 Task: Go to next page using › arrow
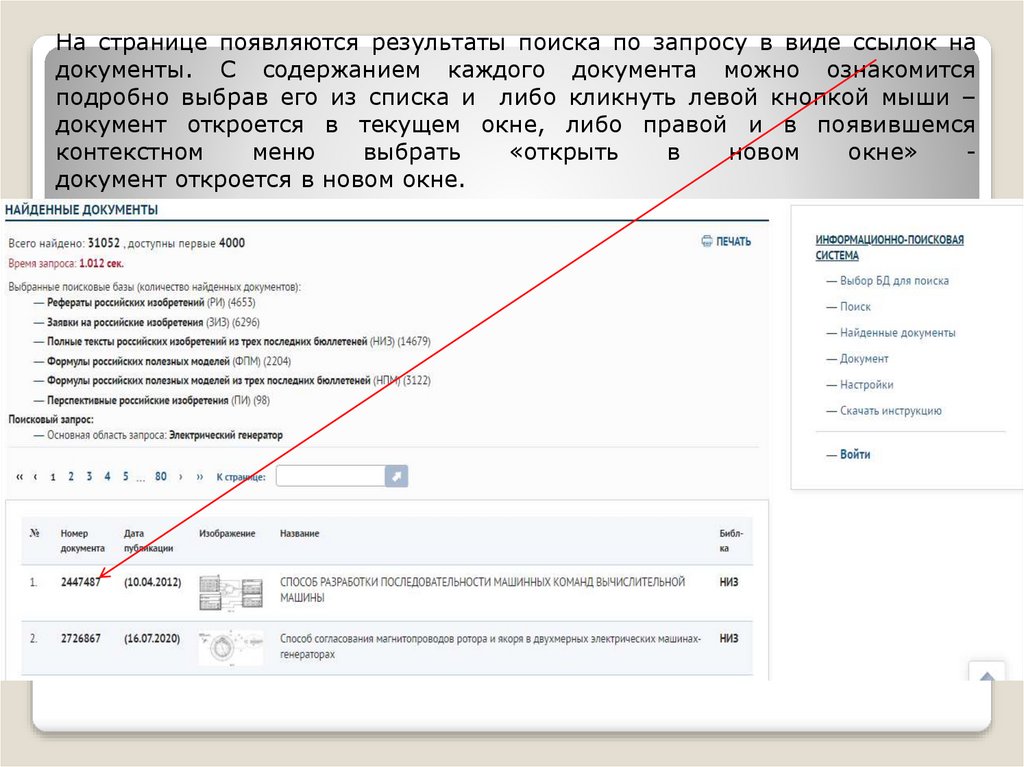pyautogui.click(x=181, y=477)
